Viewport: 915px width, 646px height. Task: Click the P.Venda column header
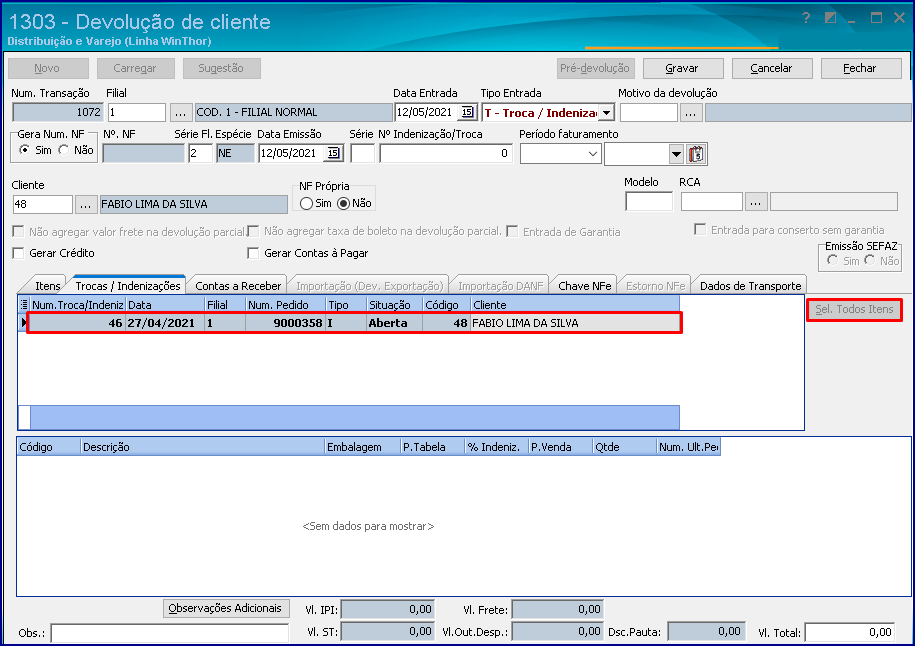coord(560,447)
